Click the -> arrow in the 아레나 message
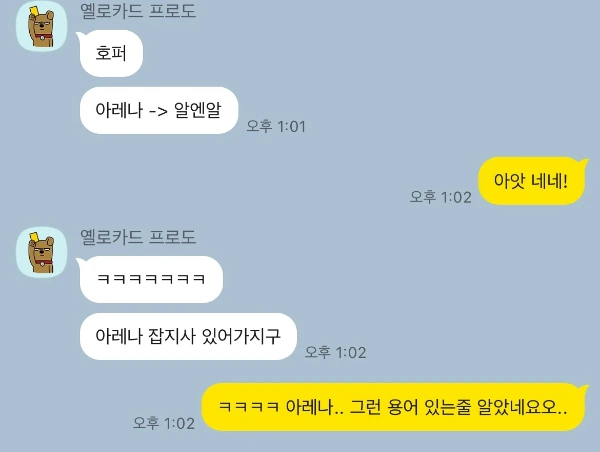The image size is (600, 452). 158,111
